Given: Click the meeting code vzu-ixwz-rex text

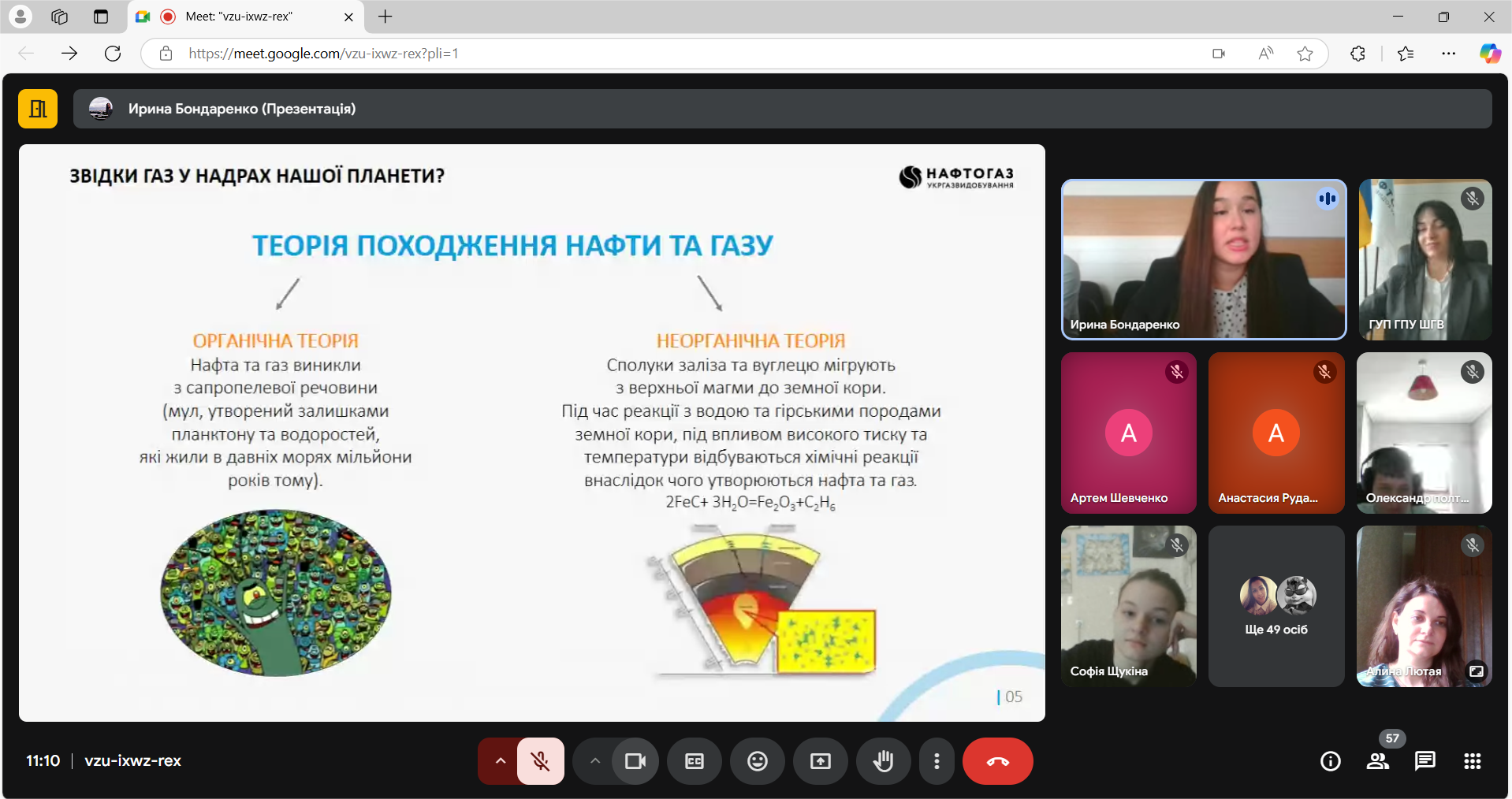Looking at the screenshot, I should 132,761.
